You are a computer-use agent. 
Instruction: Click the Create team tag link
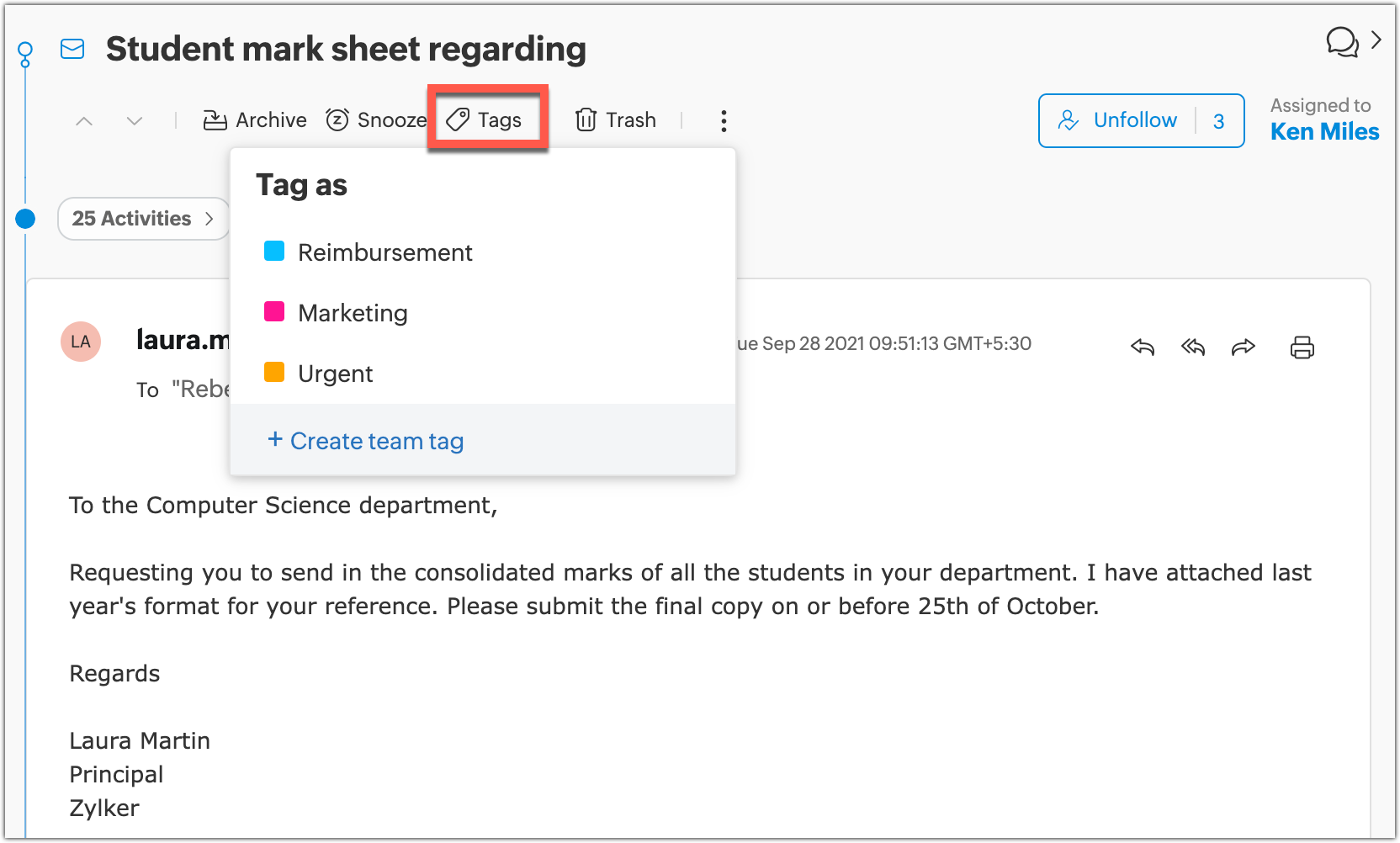click(366, 441)
